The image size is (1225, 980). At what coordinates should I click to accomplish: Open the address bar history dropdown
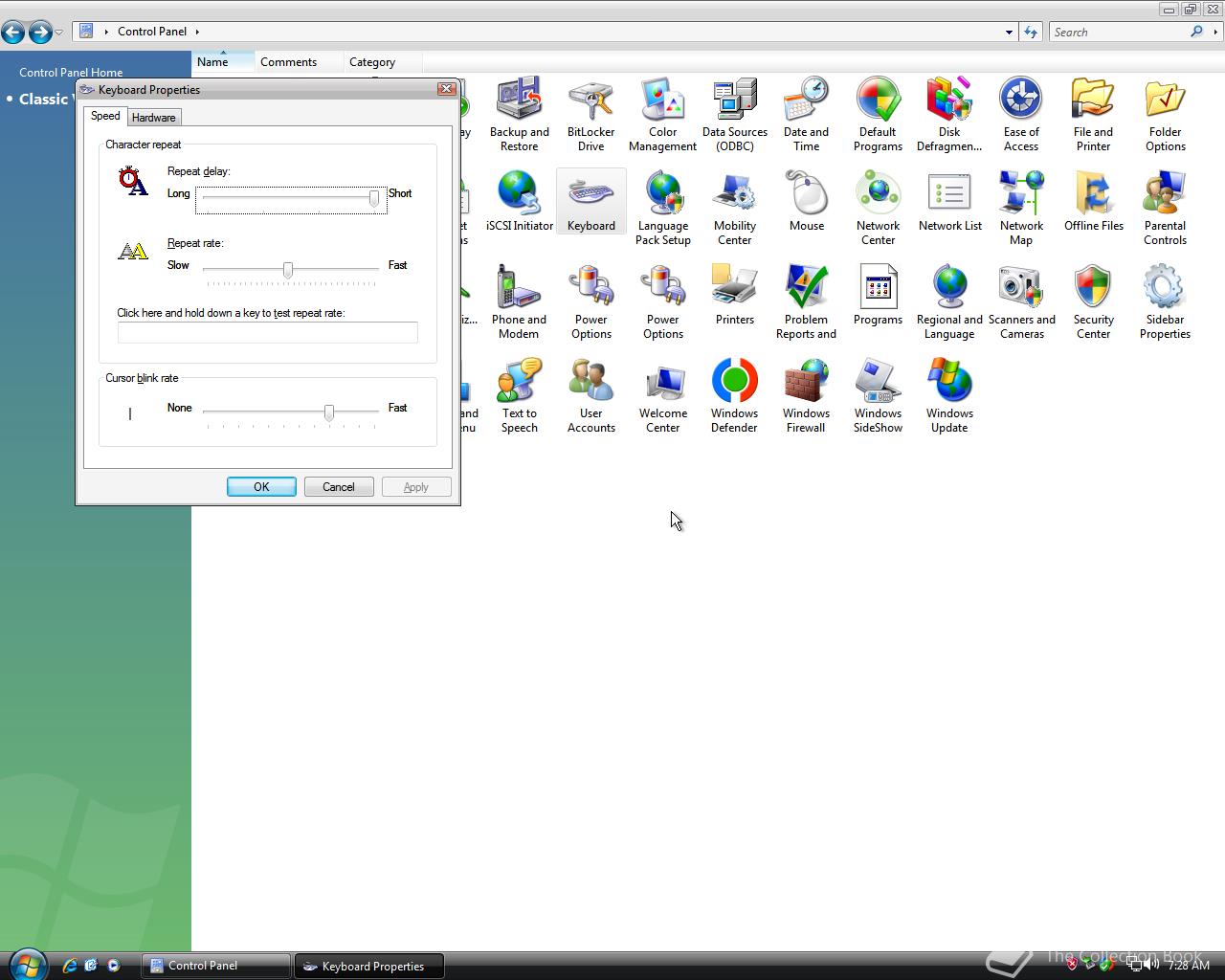click(1009, 32)
